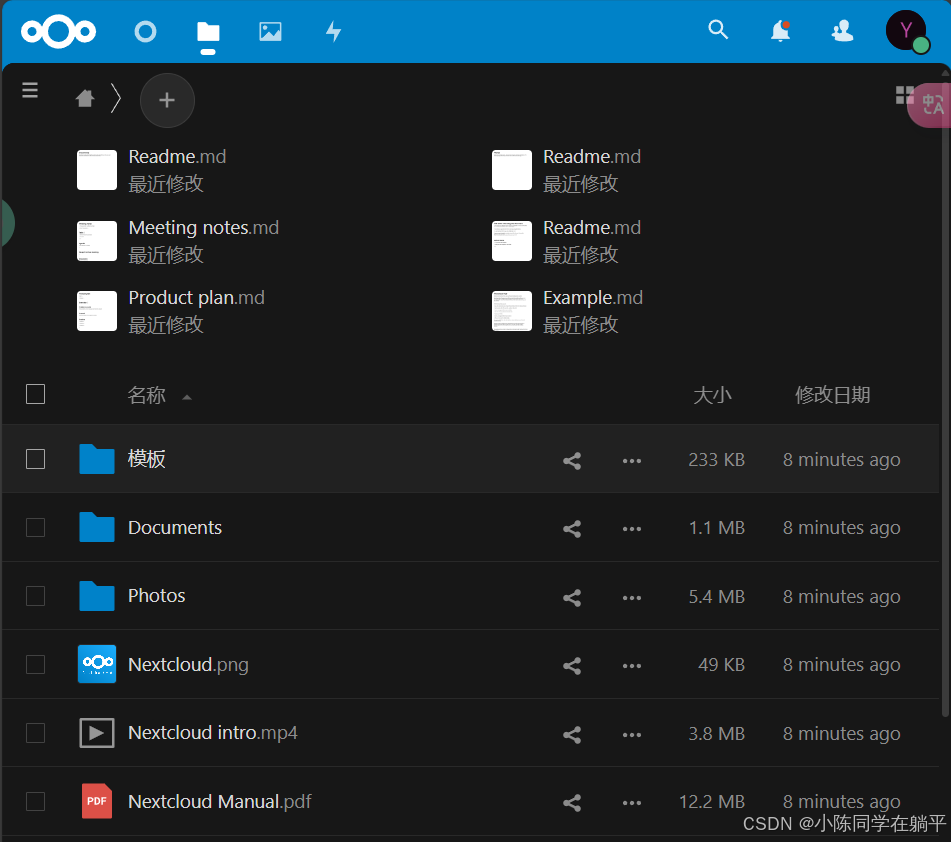951x842 pixels.
Task: Open the search magnifier
Action: tap(718, 29)
